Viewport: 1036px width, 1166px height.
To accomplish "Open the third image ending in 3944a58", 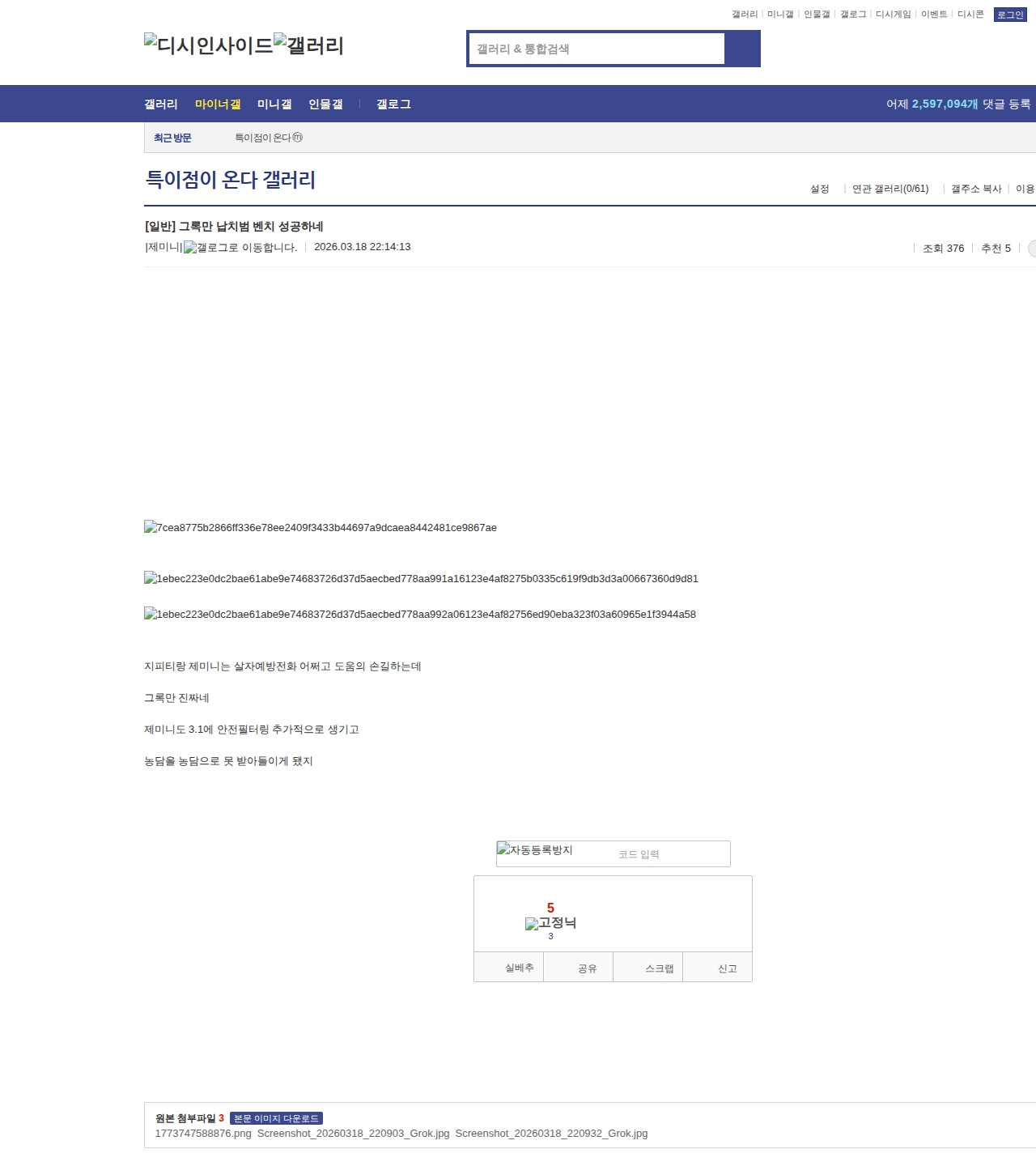I will (420, 615).
